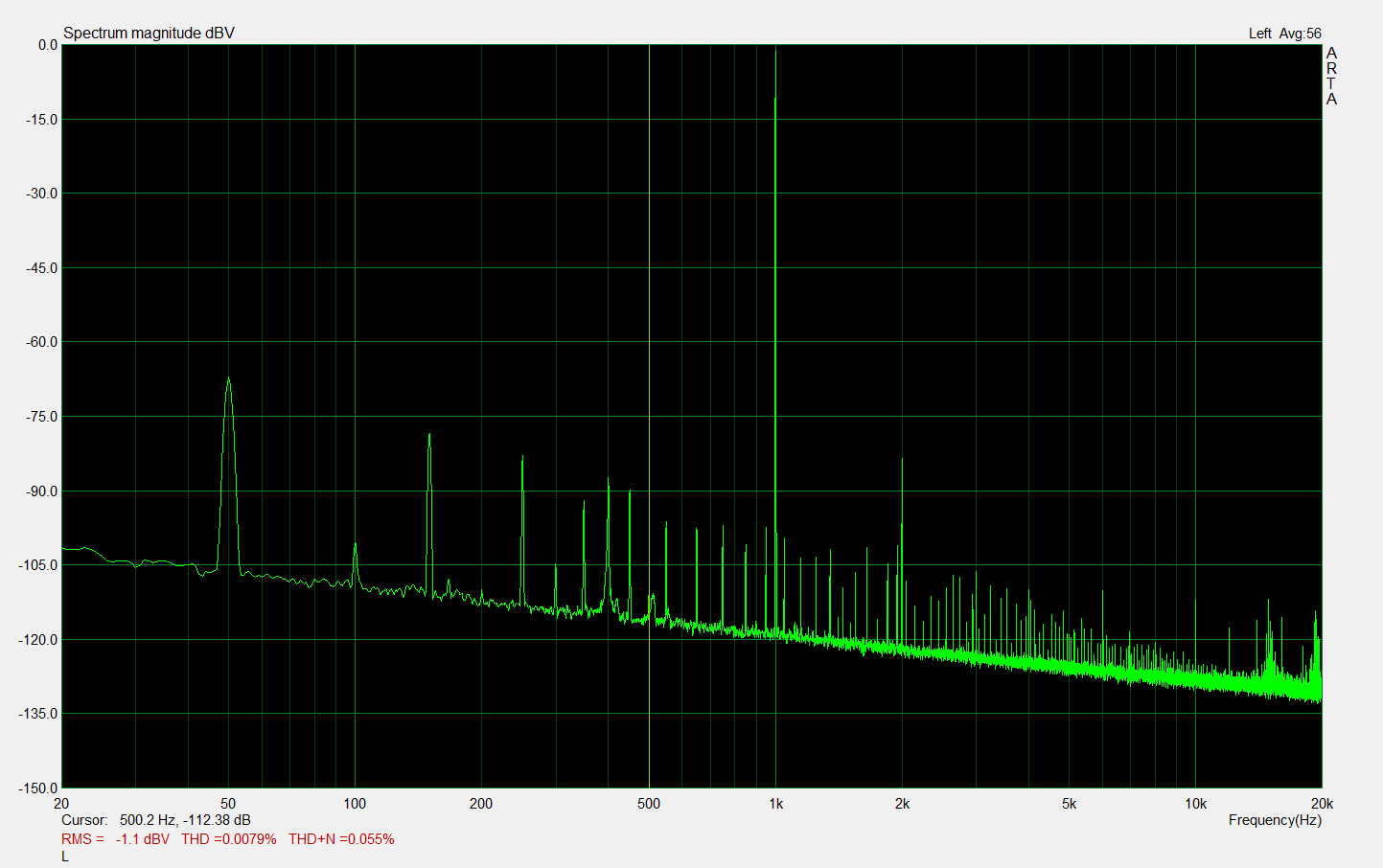Click the "Cursor:" label
1383x868 pixels.
coord(84,820)
